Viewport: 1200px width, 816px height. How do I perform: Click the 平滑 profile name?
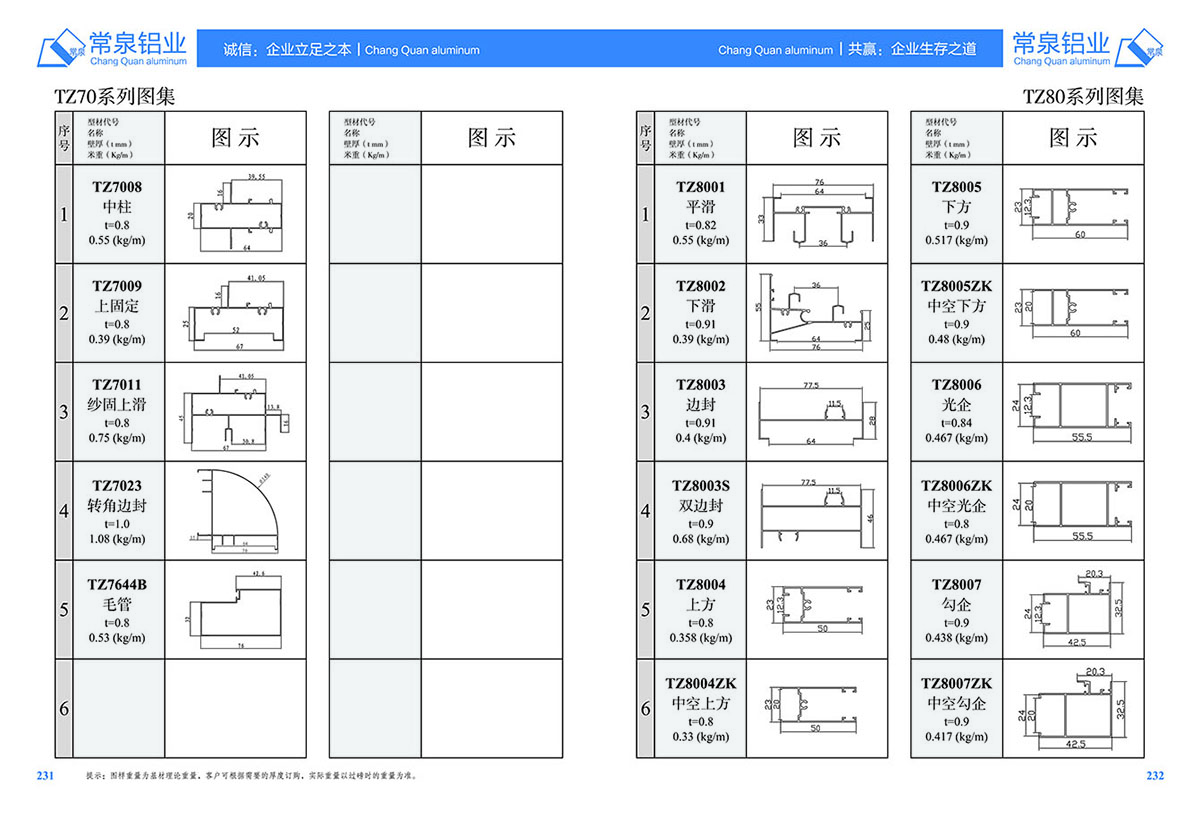pos(701,207)
